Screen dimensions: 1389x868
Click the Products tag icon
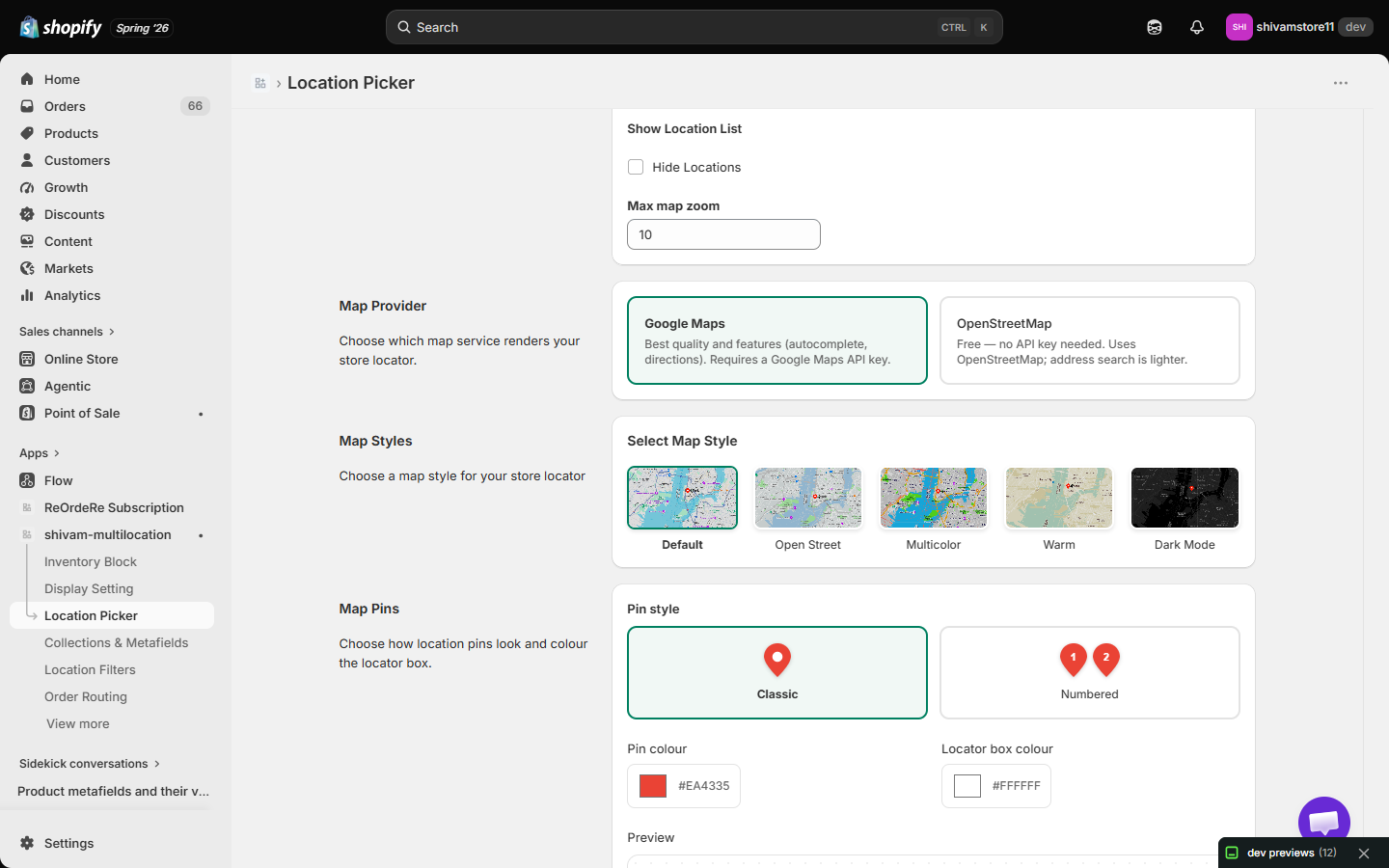[27, 133]
